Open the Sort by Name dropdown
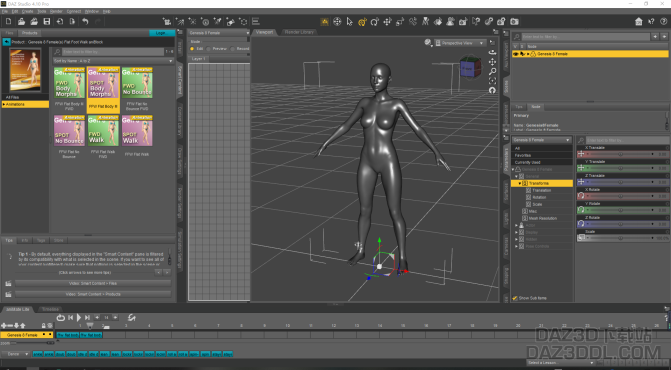 click(x=113, y=61)
